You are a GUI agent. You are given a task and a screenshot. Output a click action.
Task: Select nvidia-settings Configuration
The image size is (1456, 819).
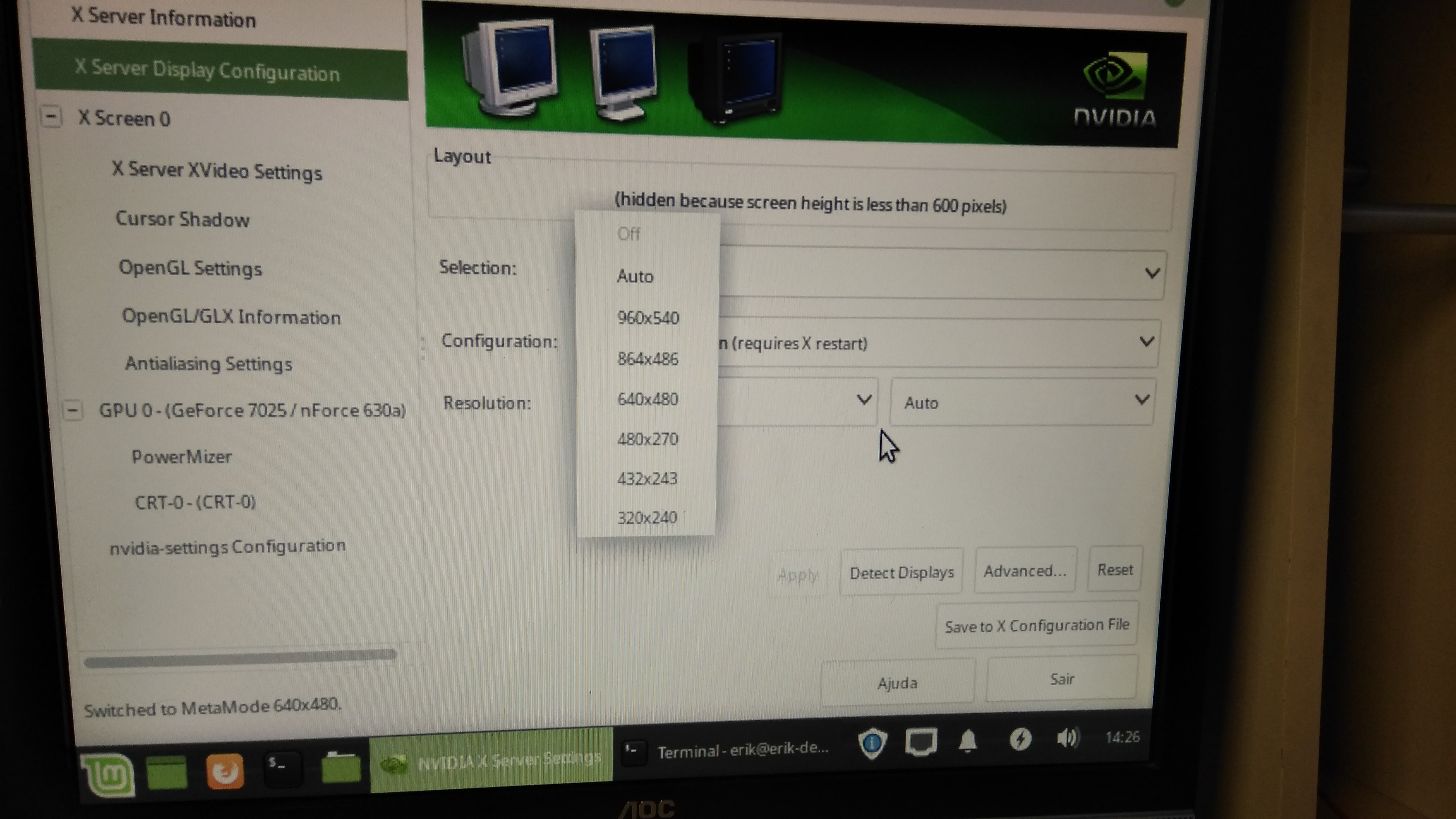pyautogui.click(x=227, y=547)
